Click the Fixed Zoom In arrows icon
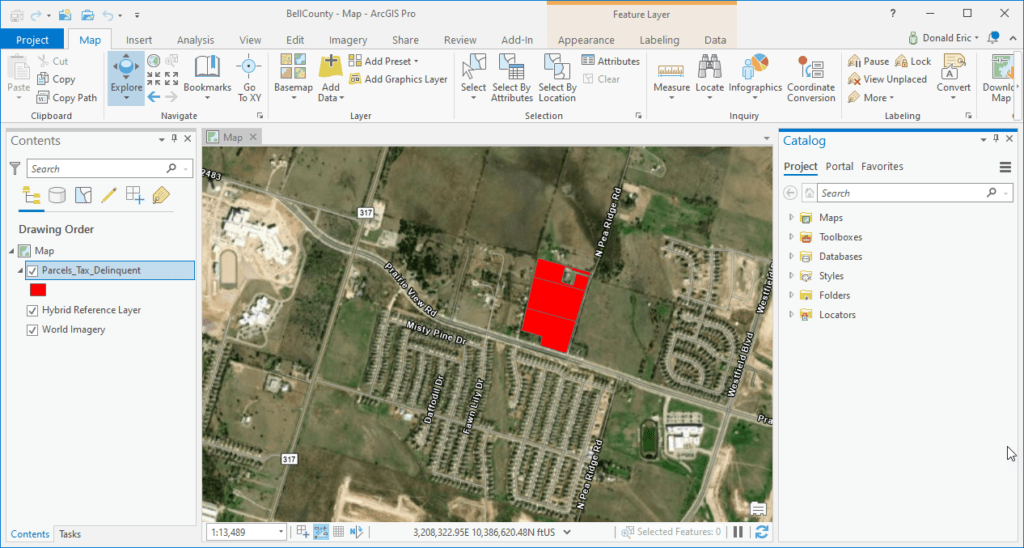Screen dimensions: 1024x548 [x=153, y=79]
